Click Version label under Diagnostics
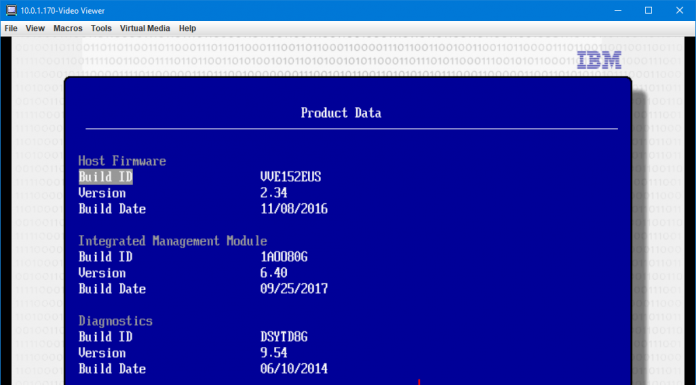The image size is (696, 385). [102, 353]
